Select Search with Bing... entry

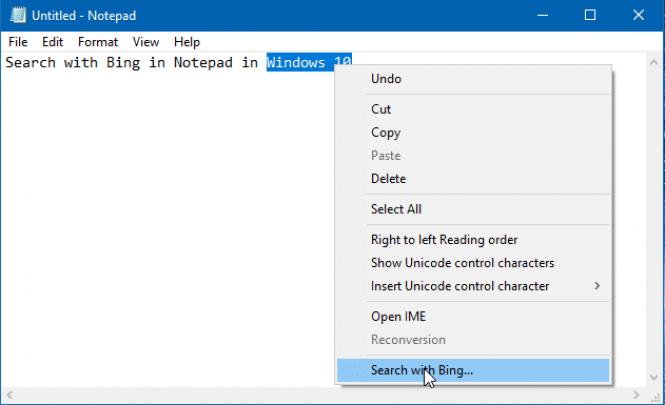coord(473,370)
